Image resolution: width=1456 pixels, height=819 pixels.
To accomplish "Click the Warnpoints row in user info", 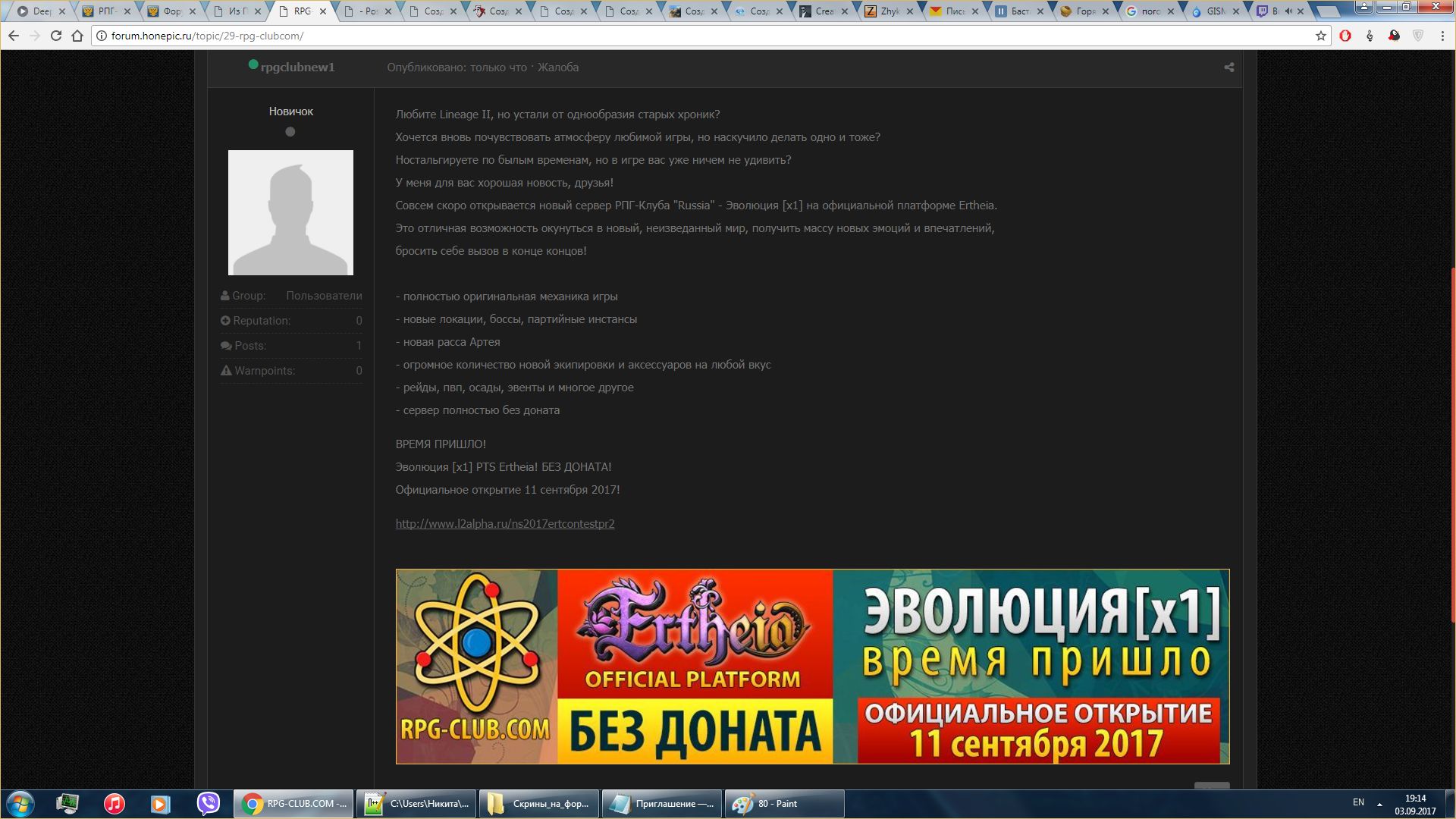I will coord(291,371).
